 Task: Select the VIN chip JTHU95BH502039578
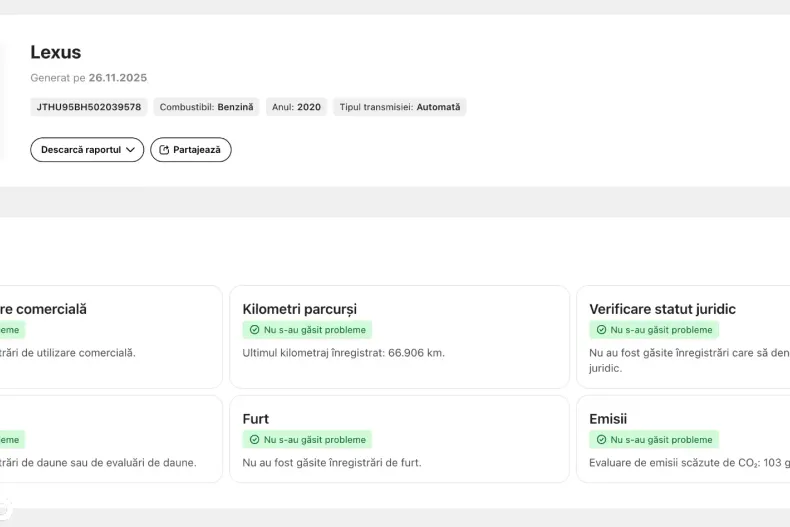pos(89,107)
